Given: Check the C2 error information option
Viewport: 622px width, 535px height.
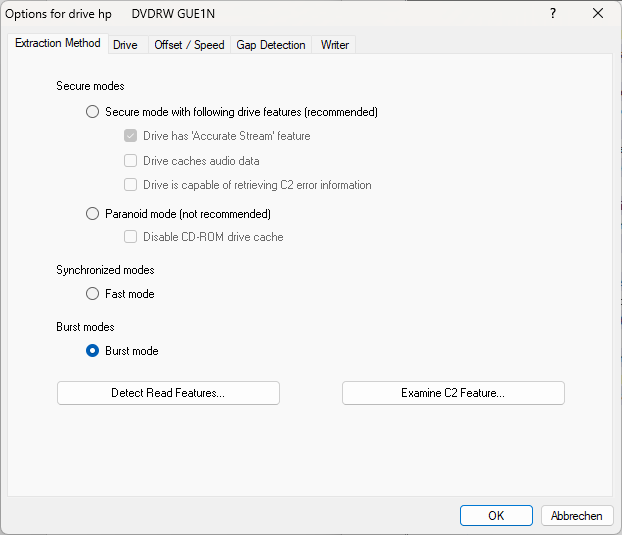Looking at the screenshot, I should [130, 185].
